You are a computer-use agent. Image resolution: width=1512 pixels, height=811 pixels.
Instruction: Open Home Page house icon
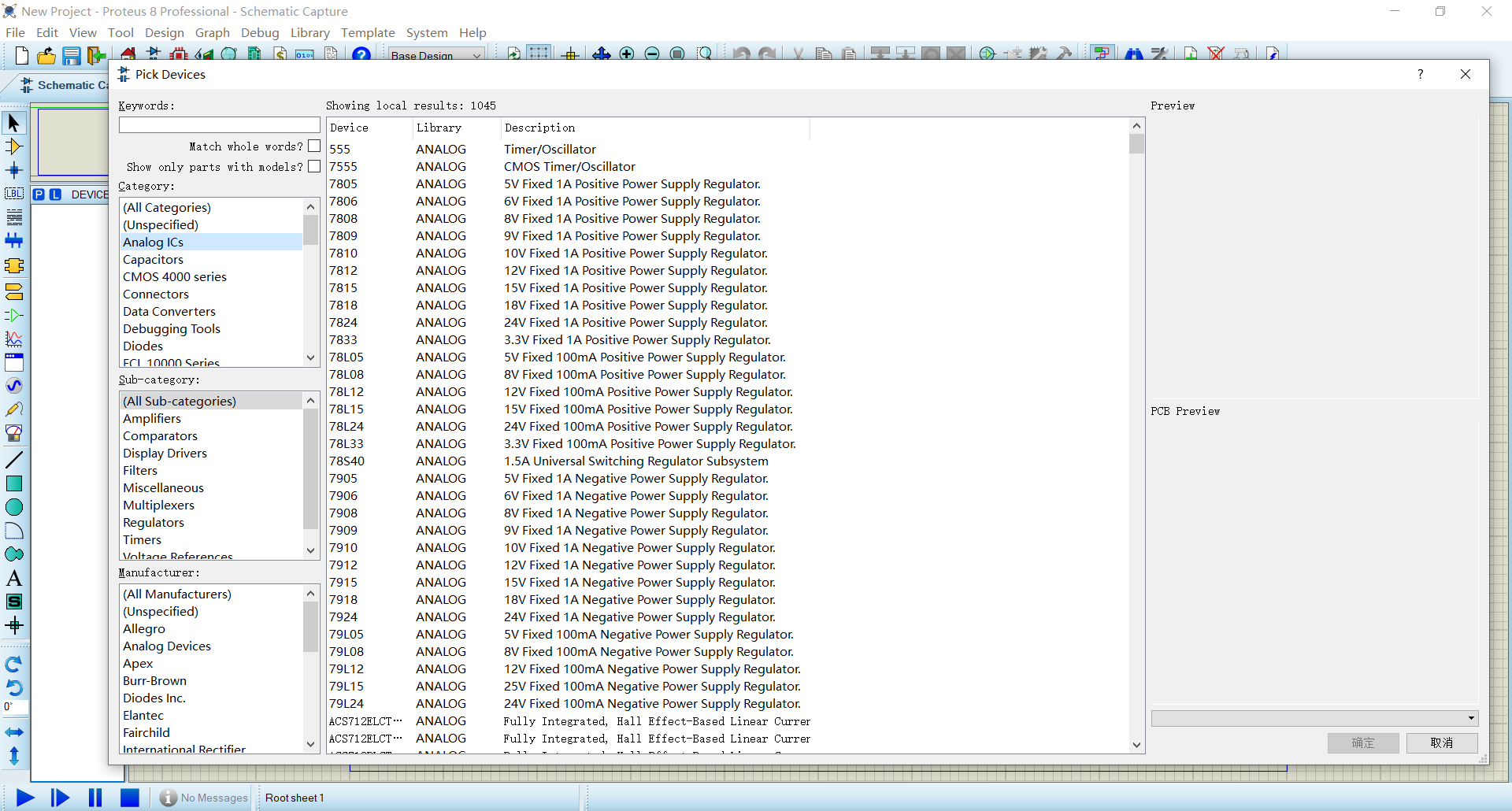click(x=128, y=54)
